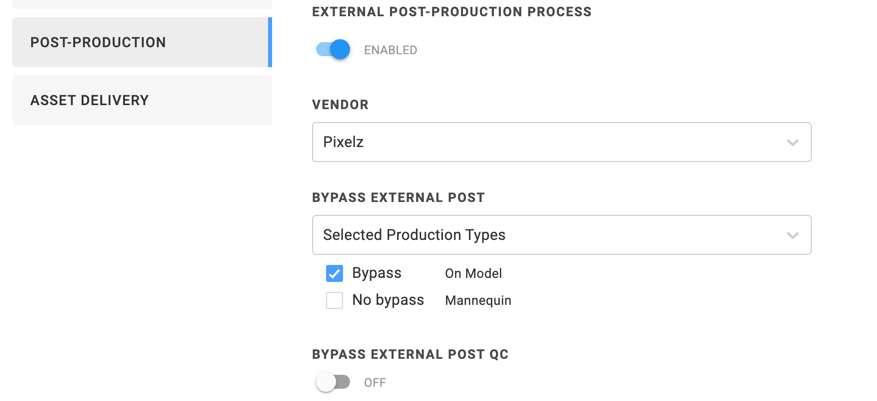
Task: Select the On Model production type text
Action: click(473, 274)
